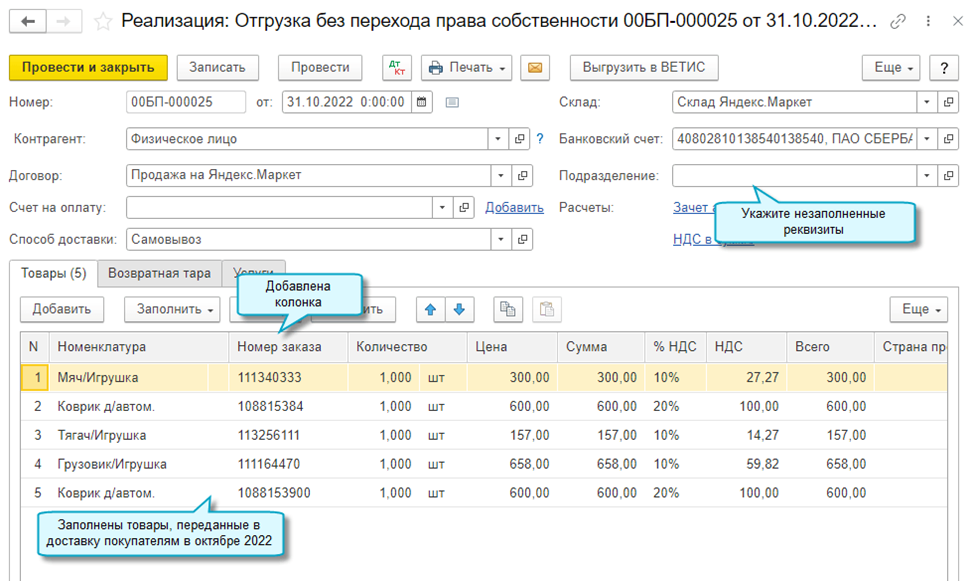Move row up with arrow icon
This screenshot has height=581, width=974.
tap(431, 309)
